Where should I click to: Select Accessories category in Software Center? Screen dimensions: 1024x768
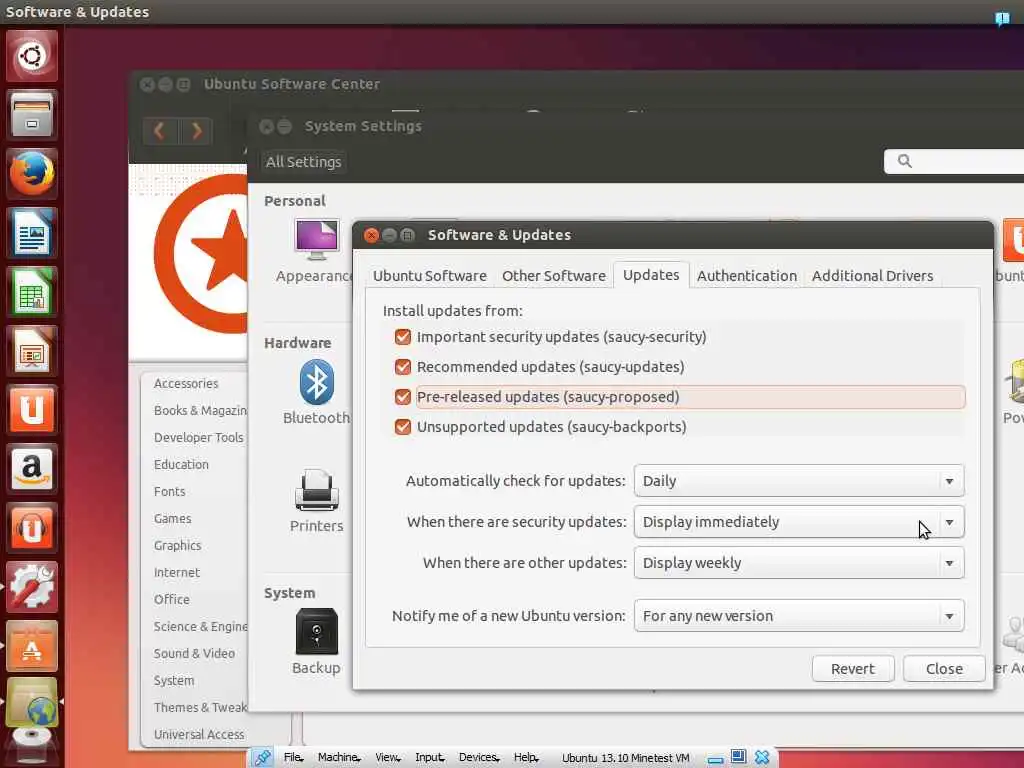pyautogui.click(x=186, y=383)
